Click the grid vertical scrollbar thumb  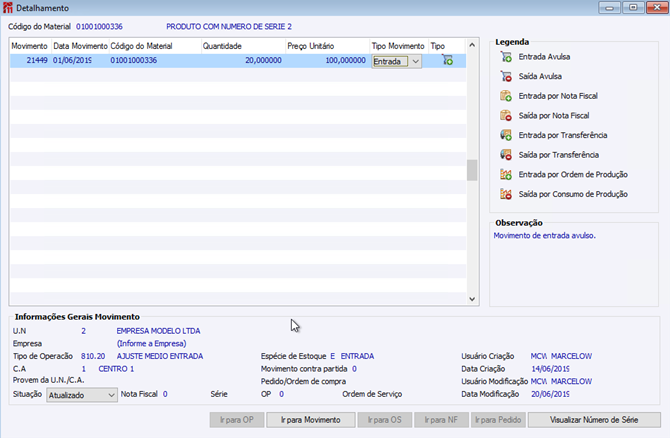coord(472,170)
